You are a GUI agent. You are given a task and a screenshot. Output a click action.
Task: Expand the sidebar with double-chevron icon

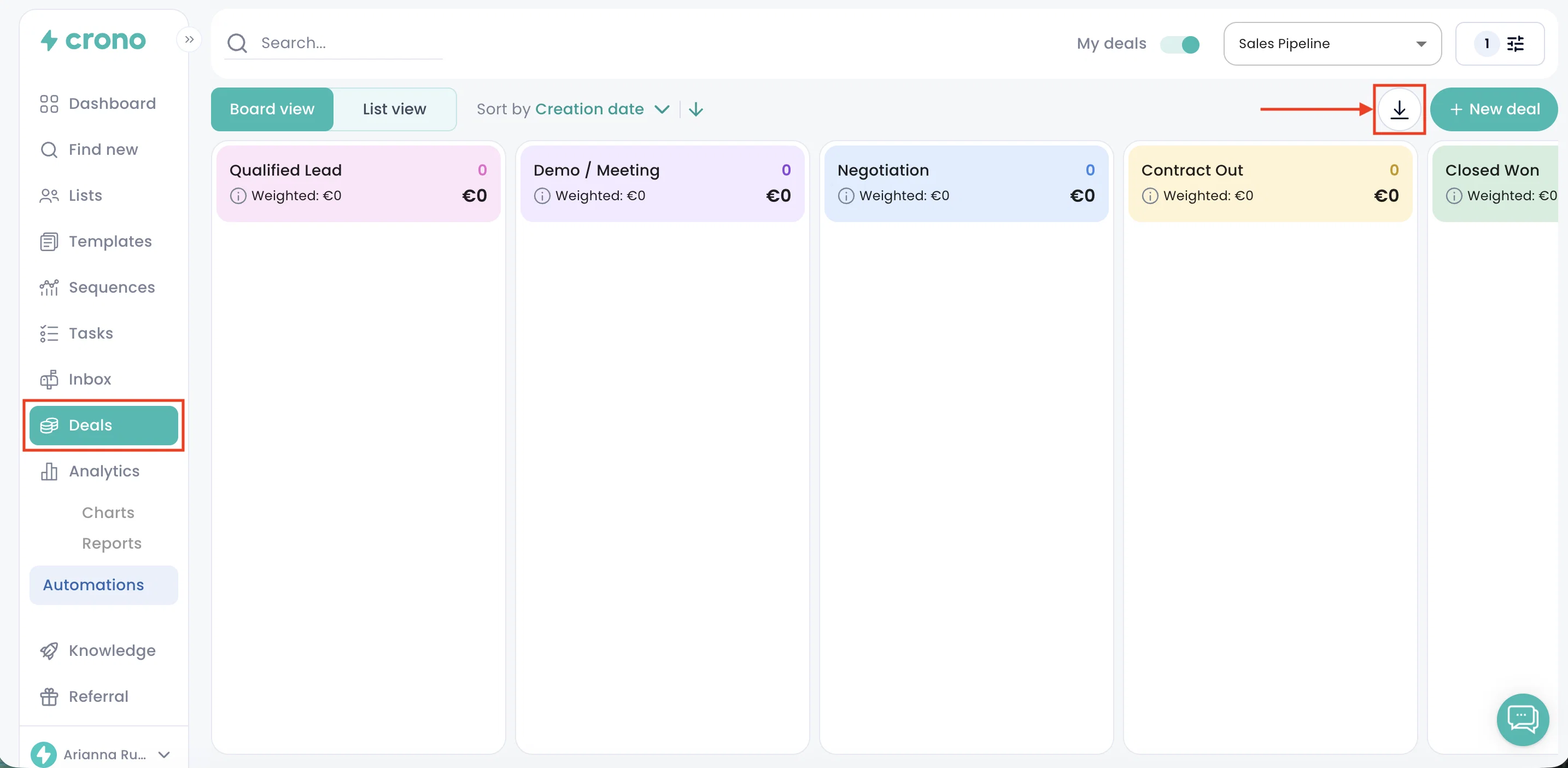tap(189, 39)
